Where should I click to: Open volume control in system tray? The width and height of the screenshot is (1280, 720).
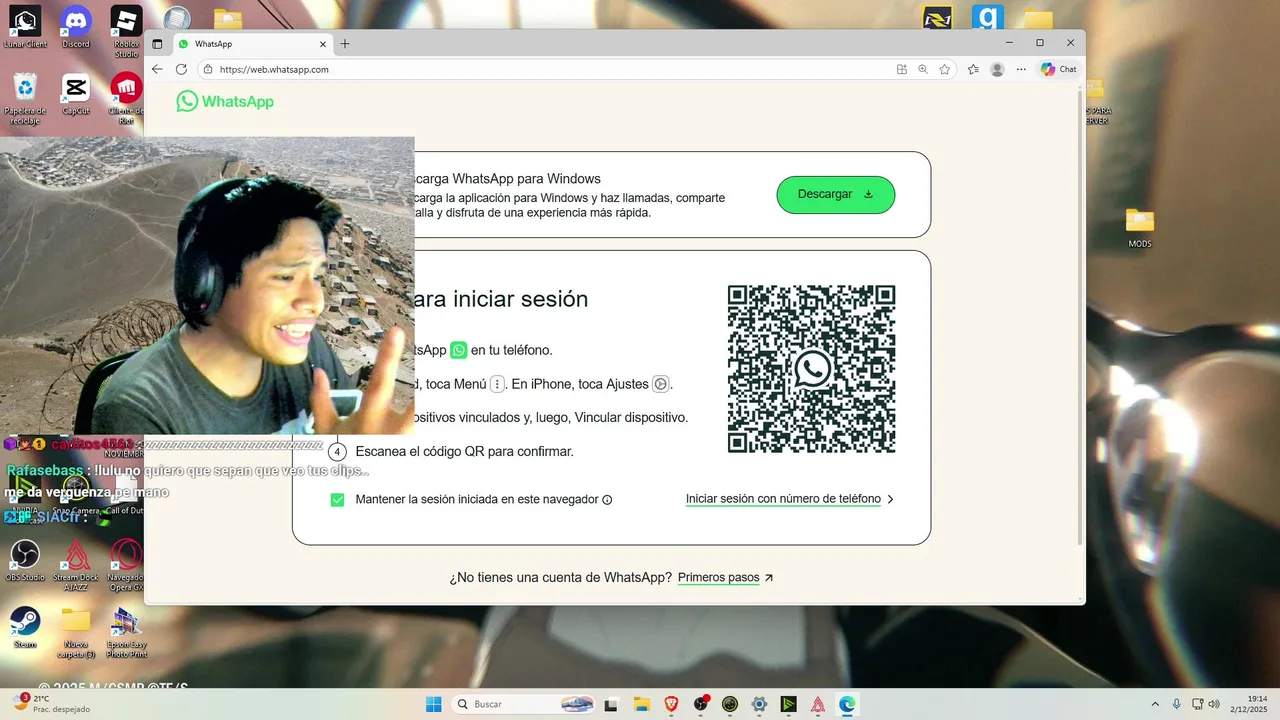1213,704
